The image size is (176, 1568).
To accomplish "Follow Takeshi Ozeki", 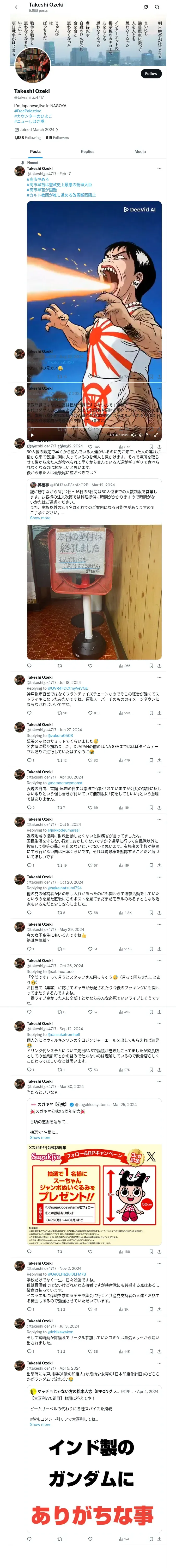I will point(150,74).
